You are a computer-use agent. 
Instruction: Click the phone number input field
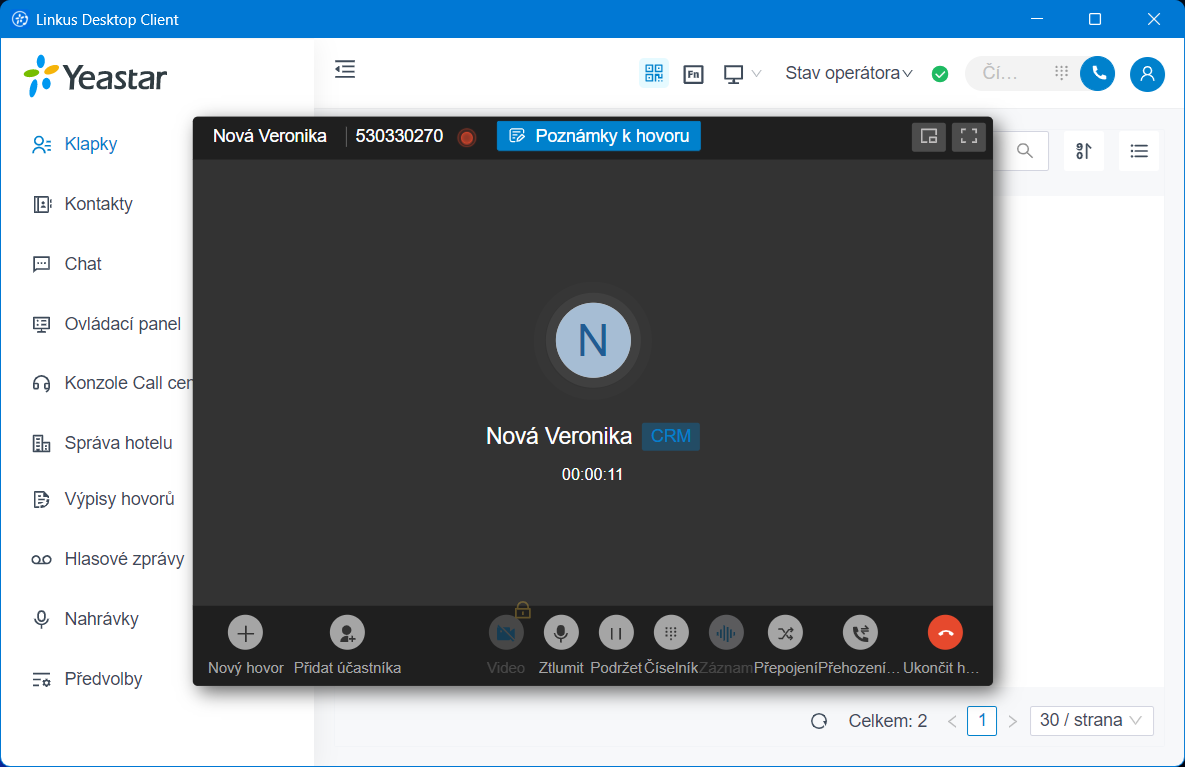click(1010, 73)
